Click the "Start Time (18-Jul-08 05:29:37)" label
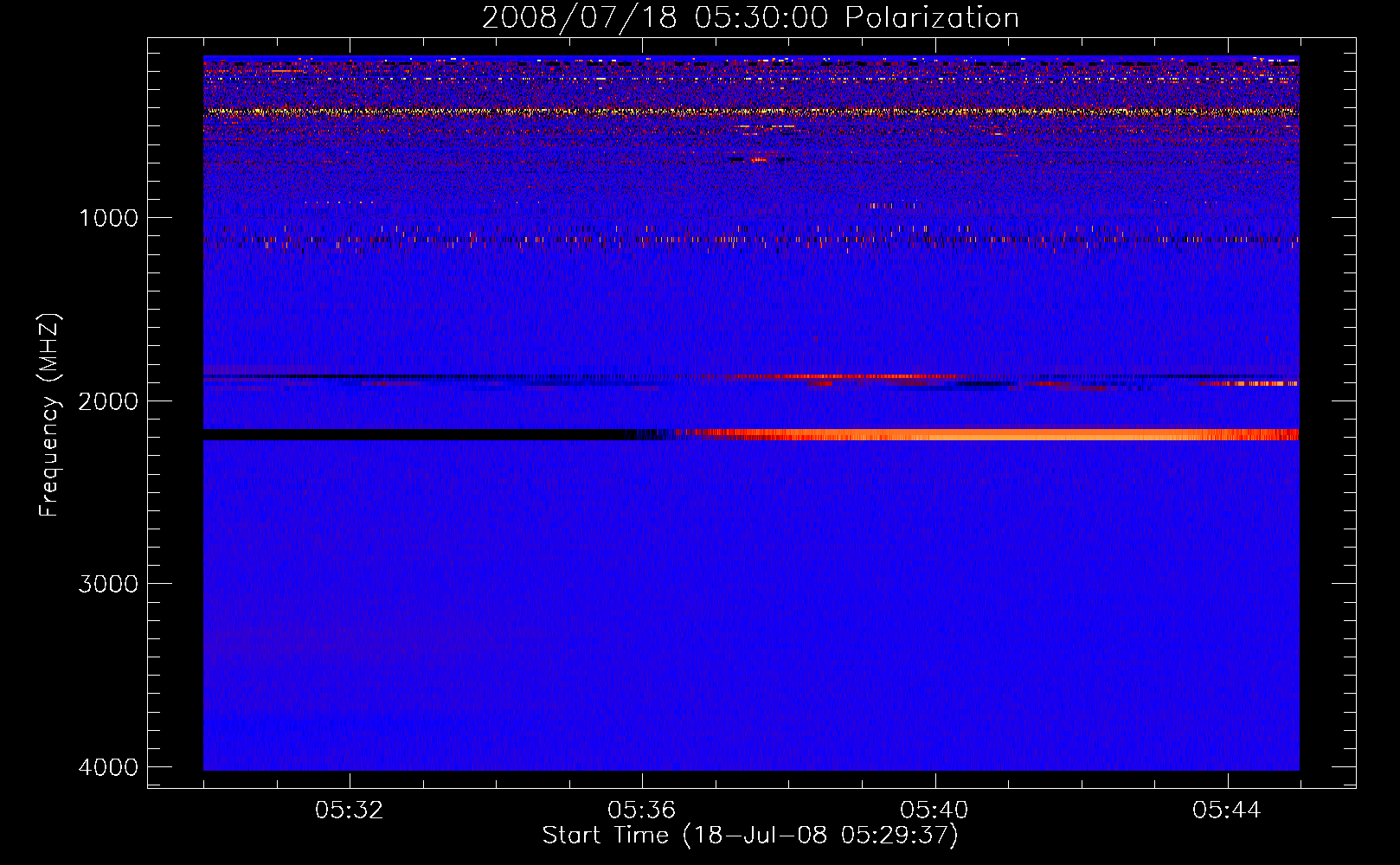This screenshot has width=1400, height=865. (750, 836)
